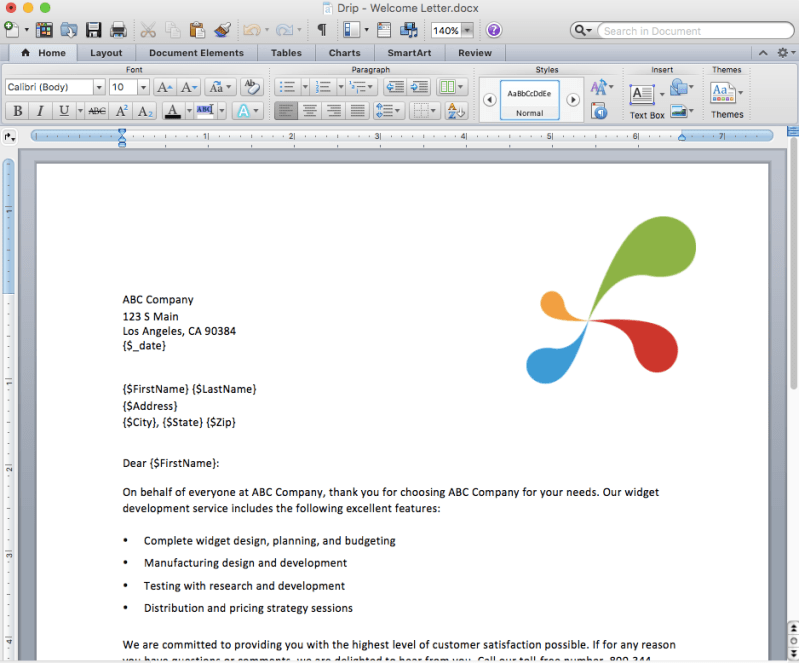The image size is (799, 663).
Task: Sort text with A-Z icon
Action: point(455,111)
